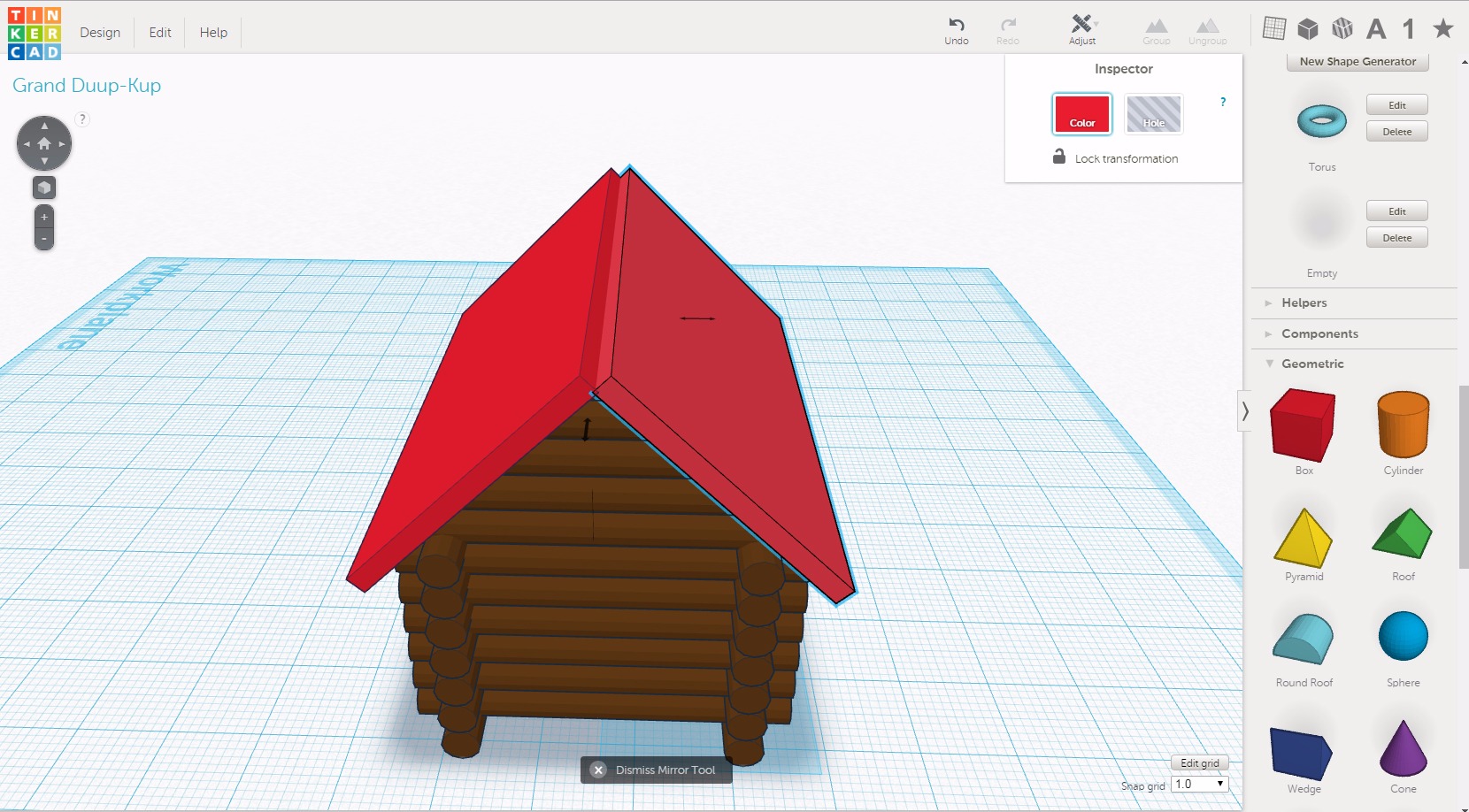
Task: Select the Torus shape thumbnail
Action: click(1322, 121)
